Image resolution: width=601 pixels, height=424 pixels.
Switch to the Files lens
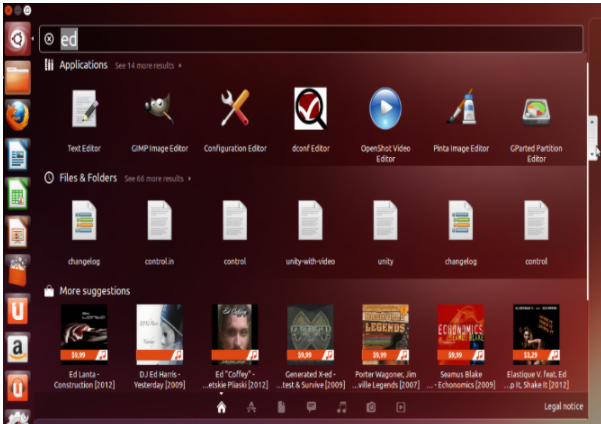[x=281, y=407]
